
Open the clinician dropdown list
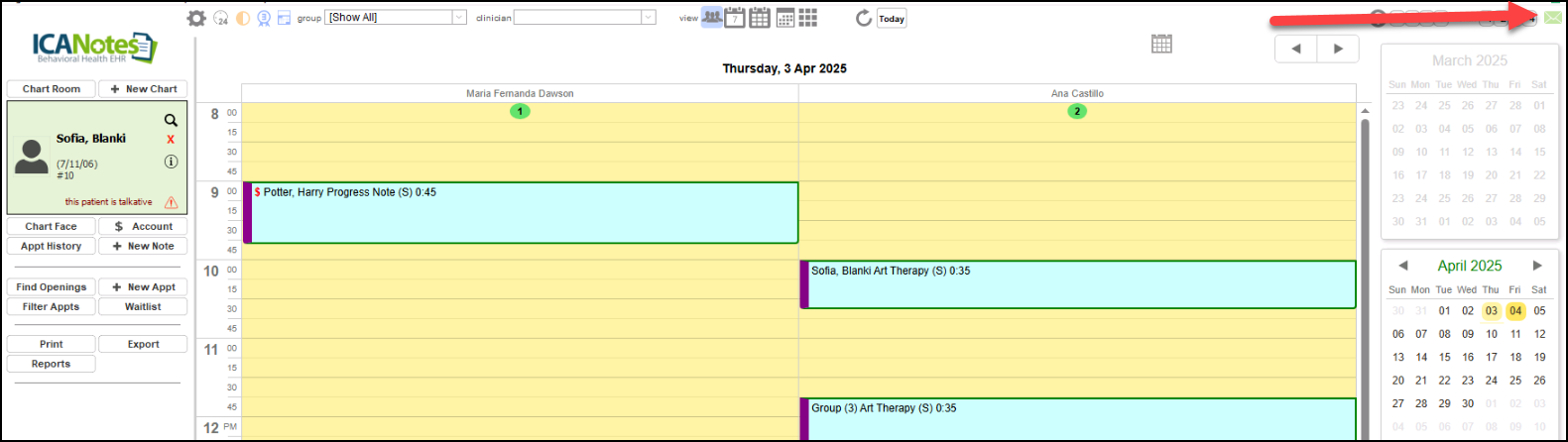pyautogui.click(x=648, y=17)
